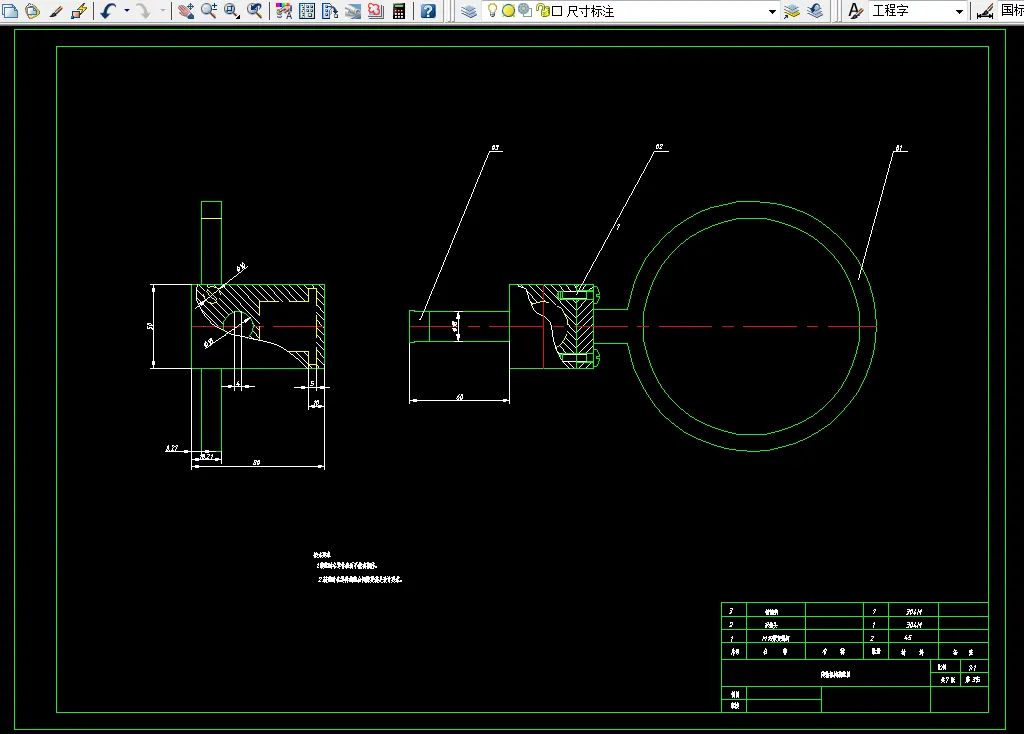Open the Block Editor lightning icon
This screenshot has height=734, width=1024.
coord(79,11)
